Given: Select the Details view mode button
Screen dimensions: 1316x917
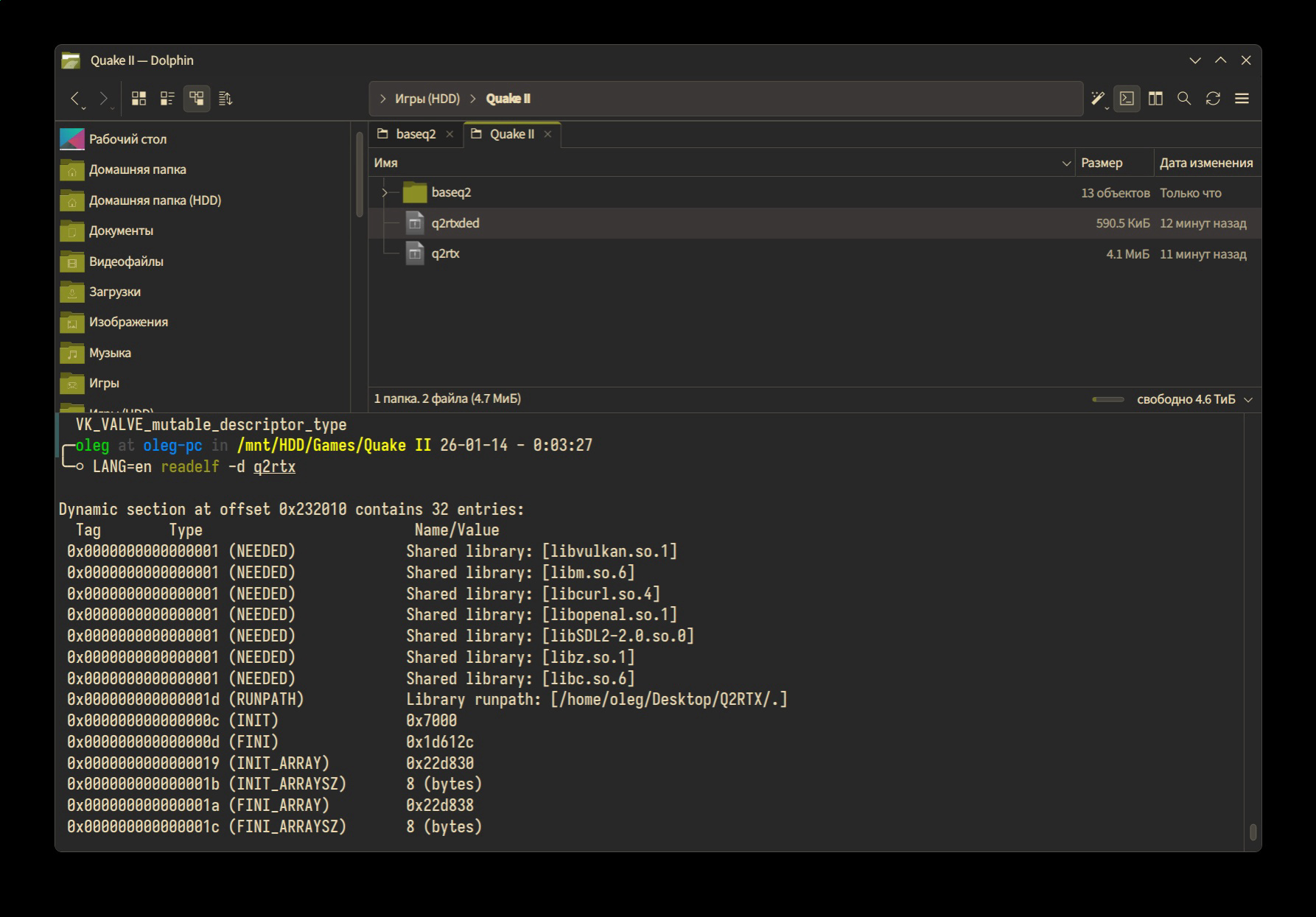Looking at the screenshot, I should click(197, 99).
